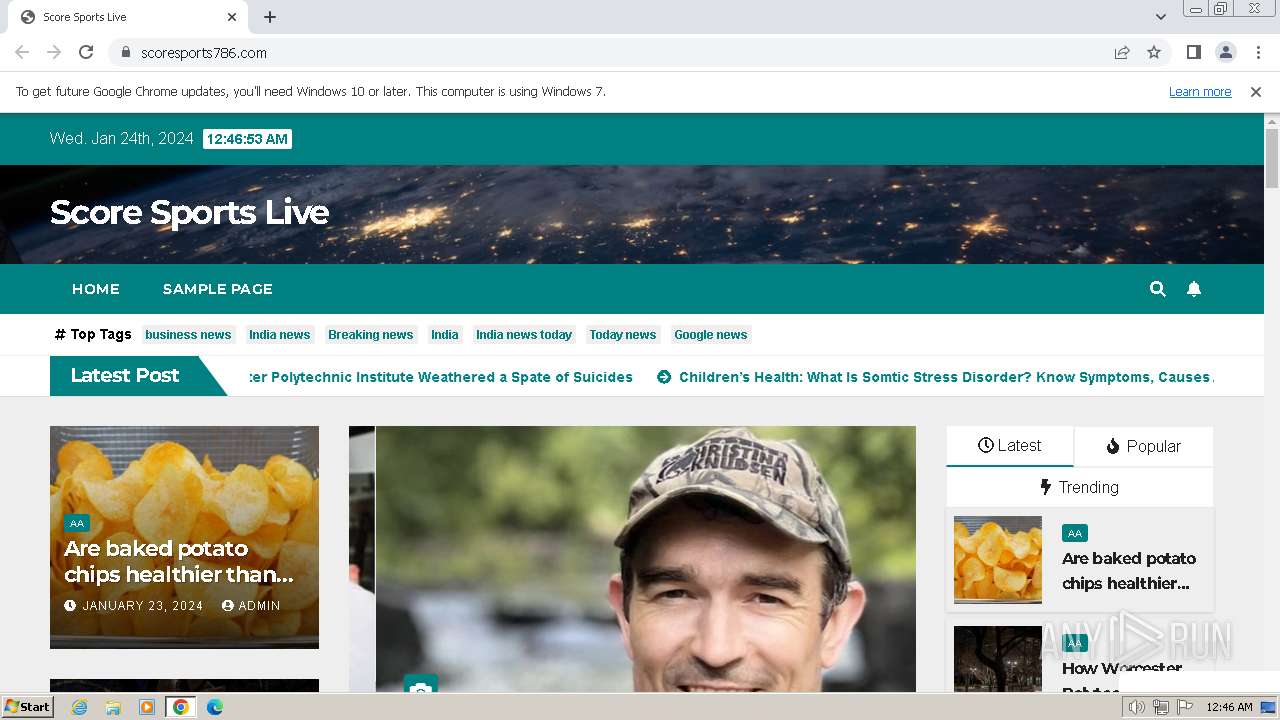Open the site search magnifier

click(x=1158, y=289)
